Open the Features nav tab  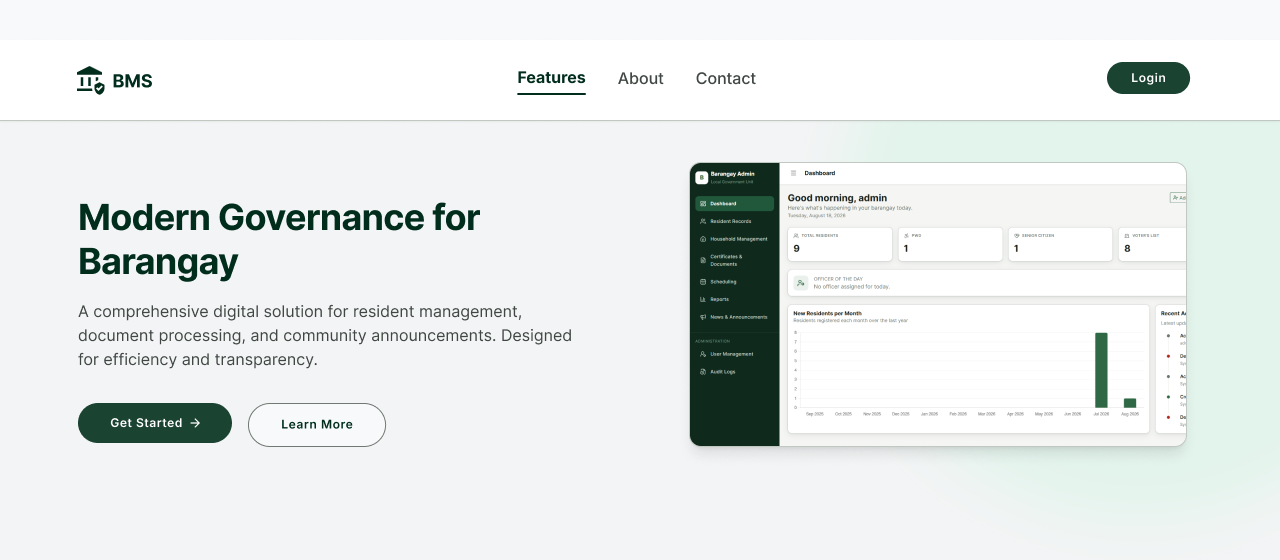(x=551, y=78)
